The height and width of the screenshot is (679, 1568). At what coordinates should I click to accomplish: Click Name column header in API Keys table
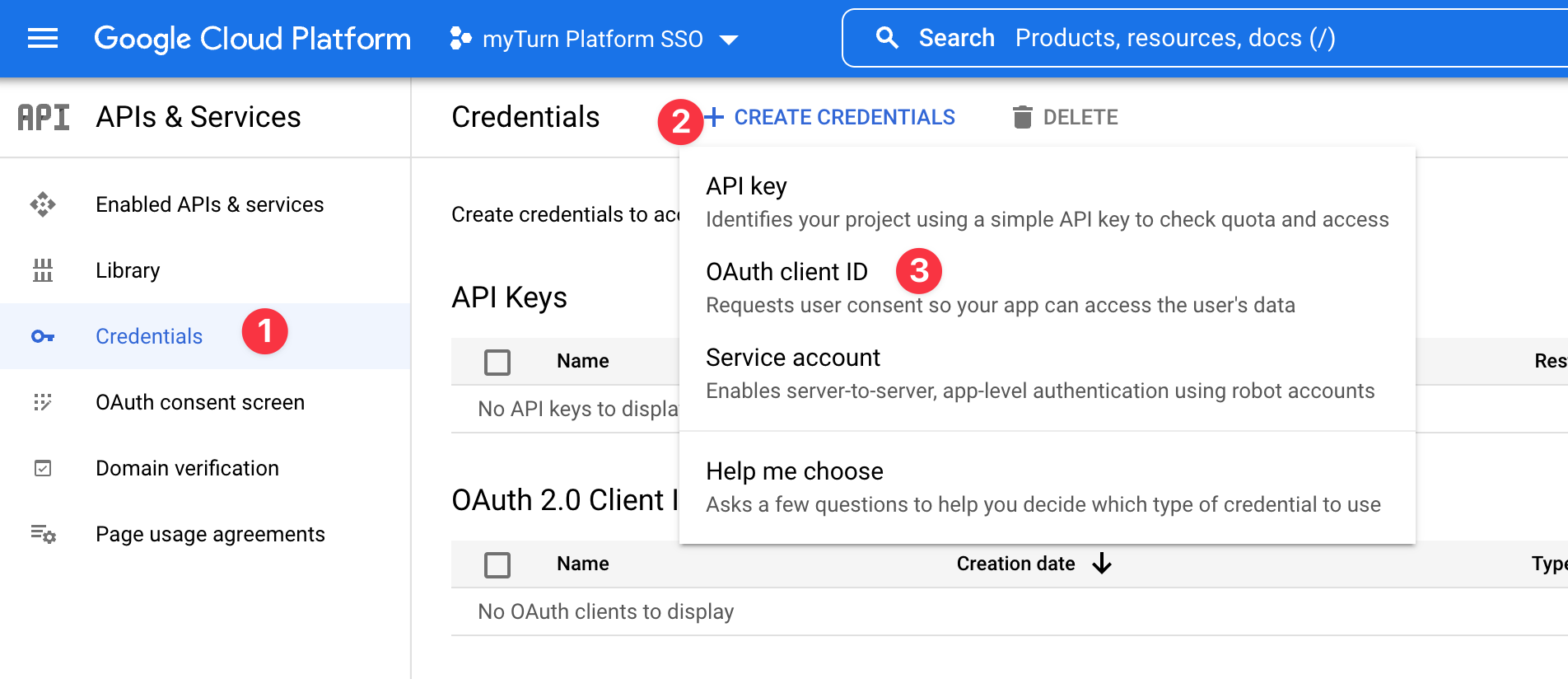[583, 361]
